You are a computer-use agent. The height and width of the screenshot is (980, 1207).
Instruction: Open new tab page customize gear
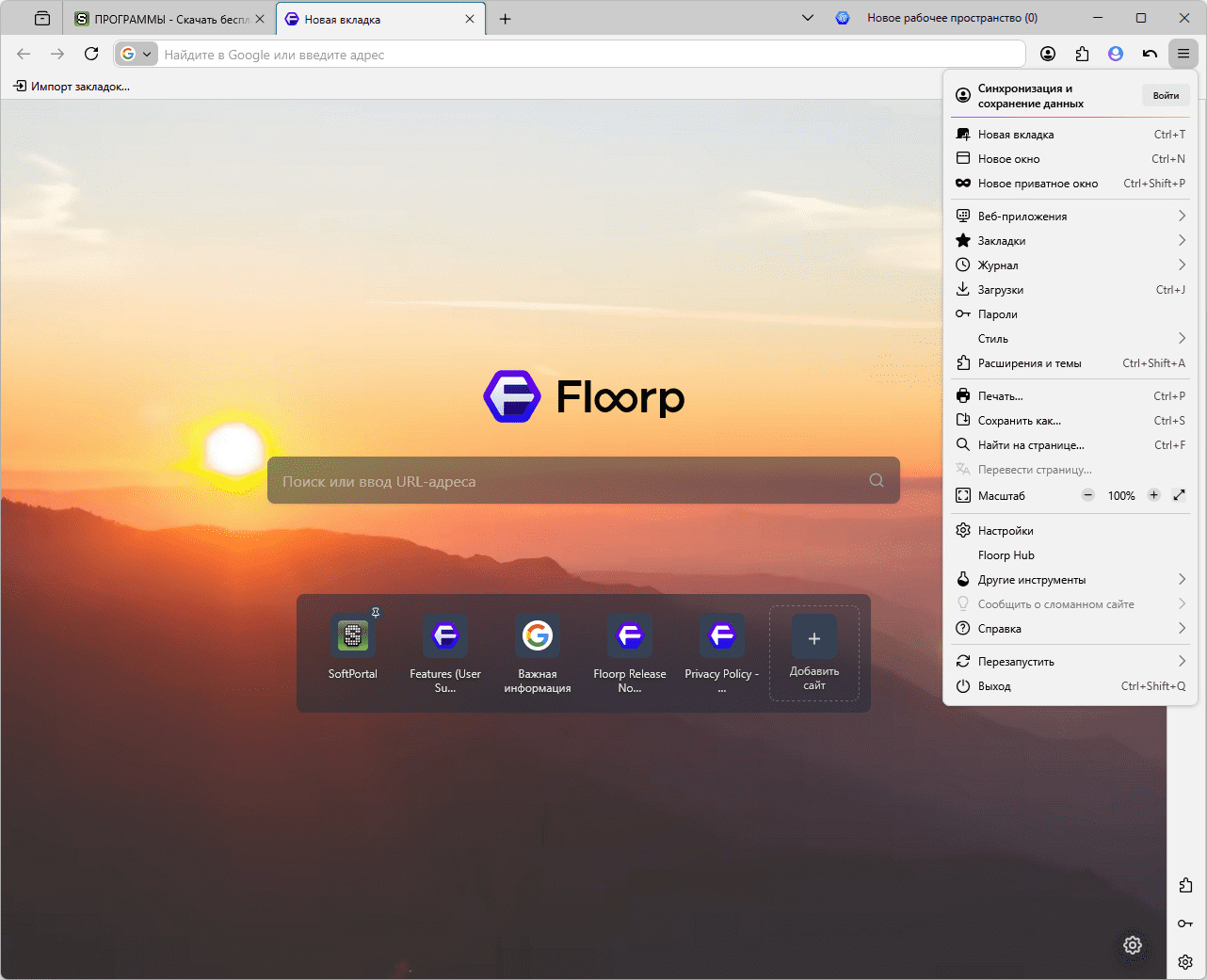[1133, 945]
